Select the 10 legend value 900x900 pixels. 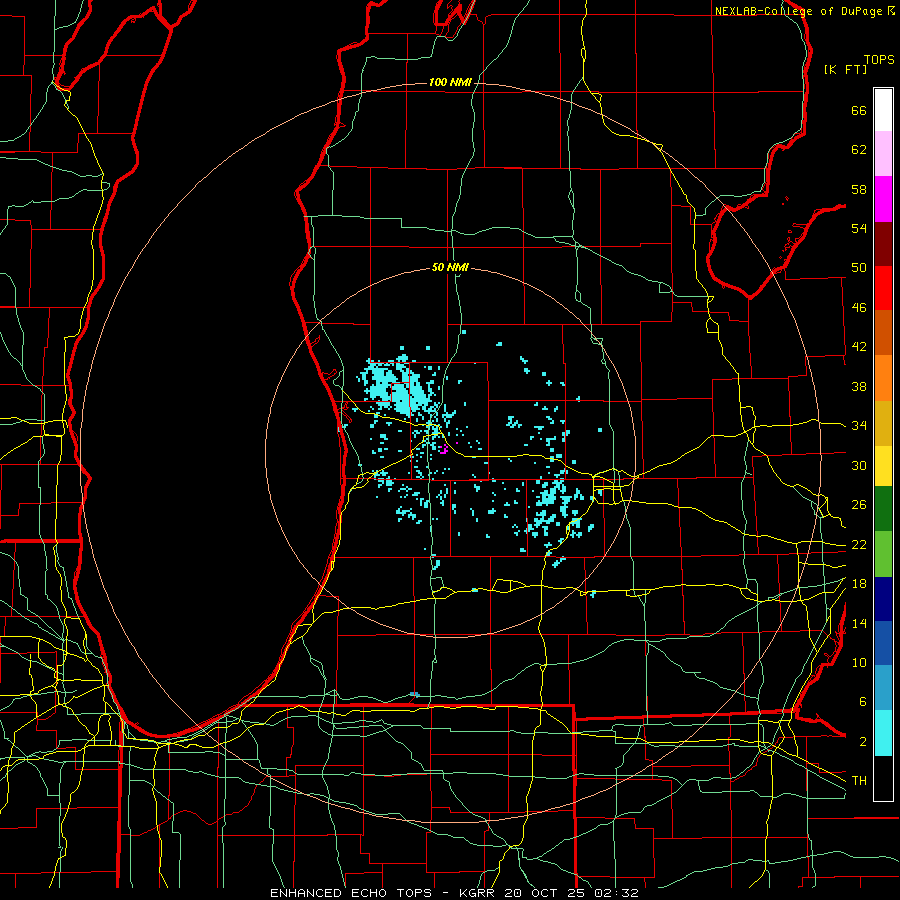(x=859, y=662)
